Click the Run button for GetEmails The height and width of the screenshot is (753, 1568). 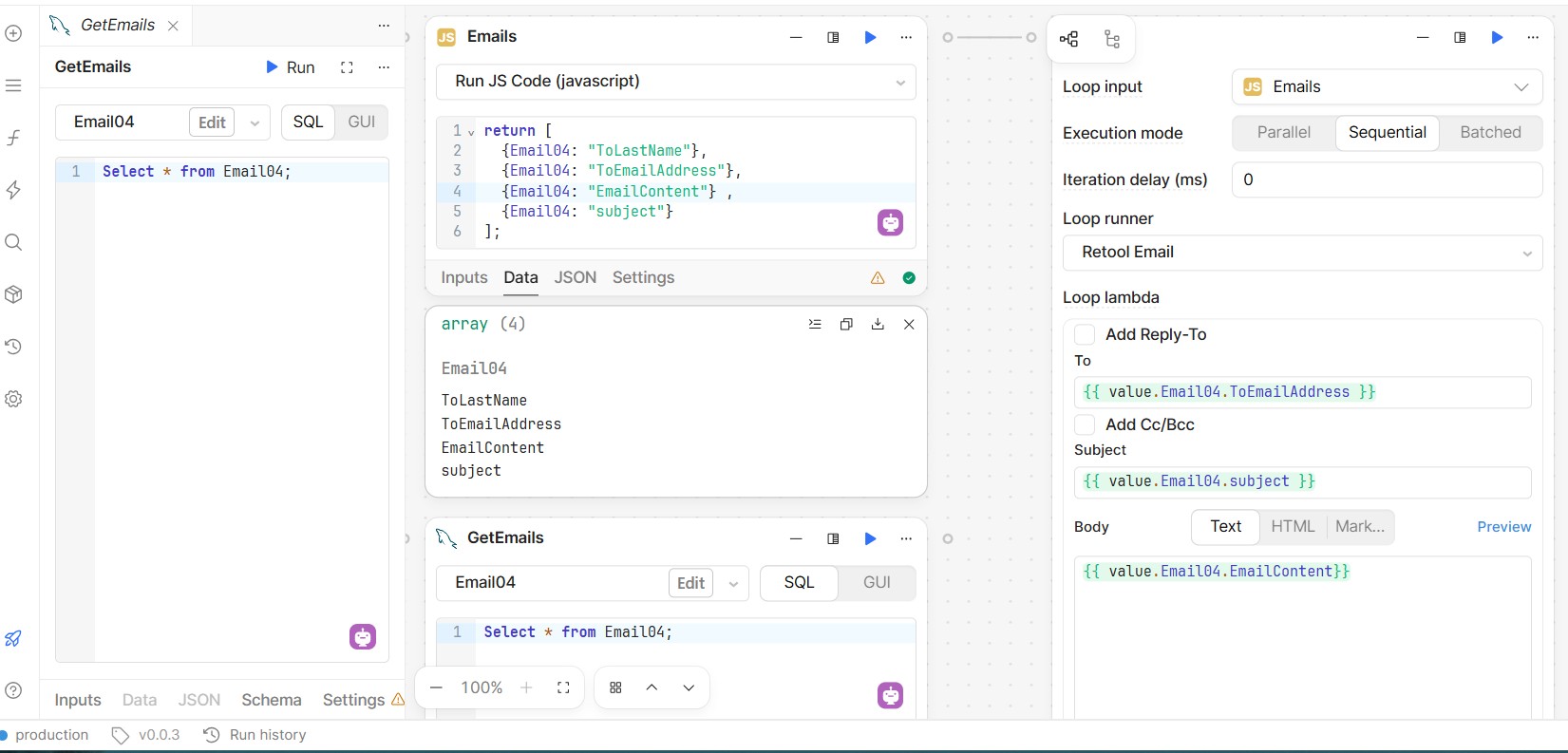pyautogui.click(x=290, y=67)
